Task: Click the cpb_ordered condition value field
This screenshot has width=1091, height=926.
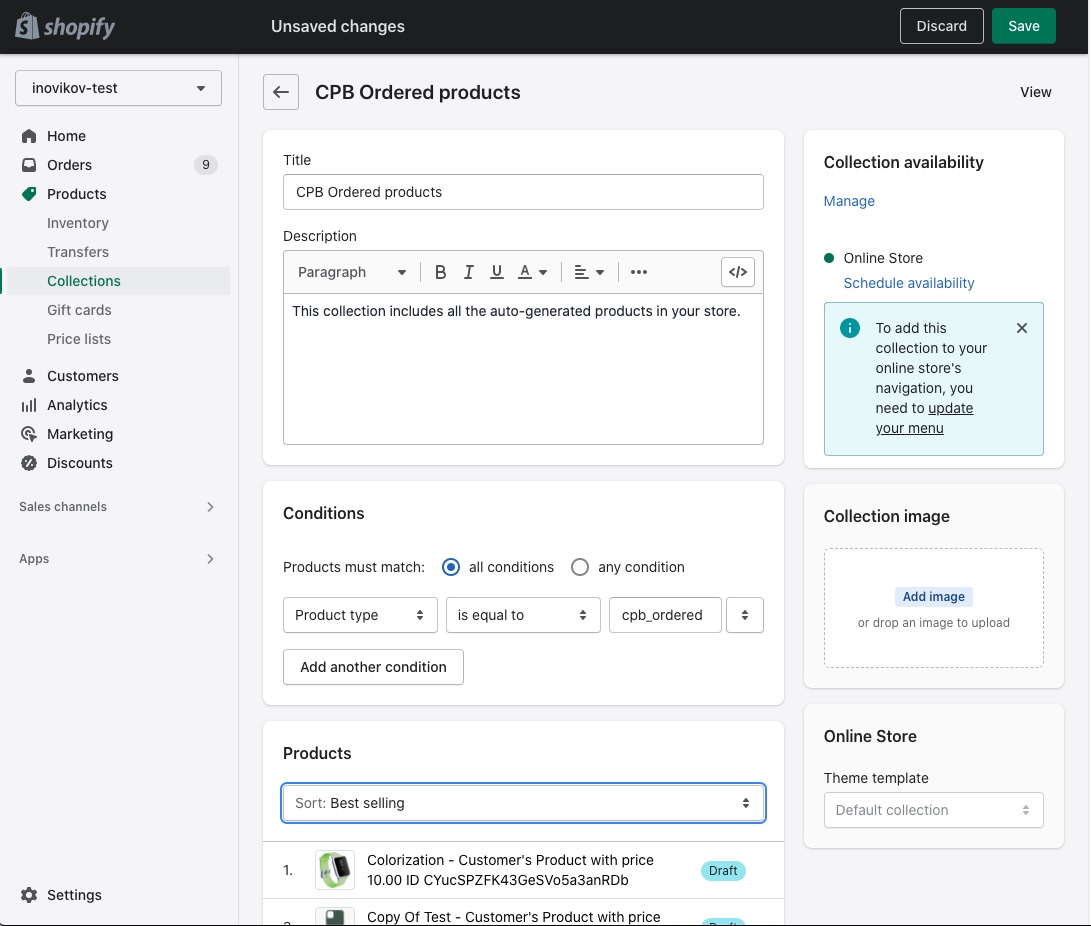Action: click(x=665, y=615)
